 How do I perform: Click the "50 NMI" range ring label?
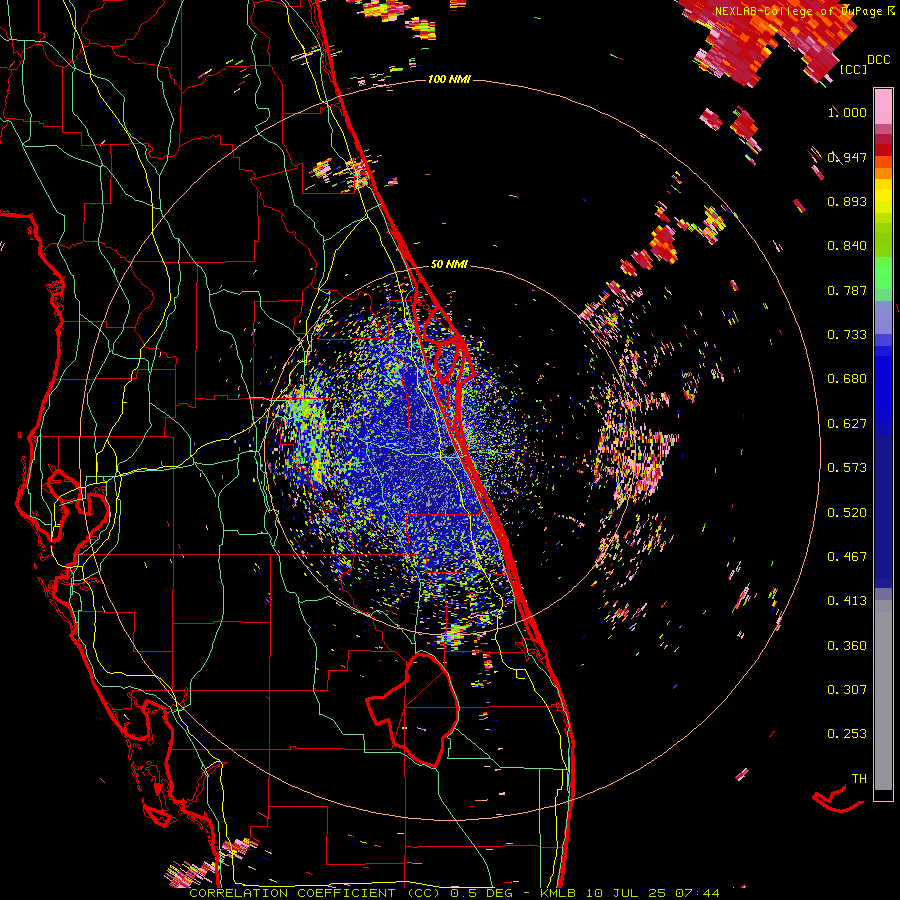click(449, 265)
